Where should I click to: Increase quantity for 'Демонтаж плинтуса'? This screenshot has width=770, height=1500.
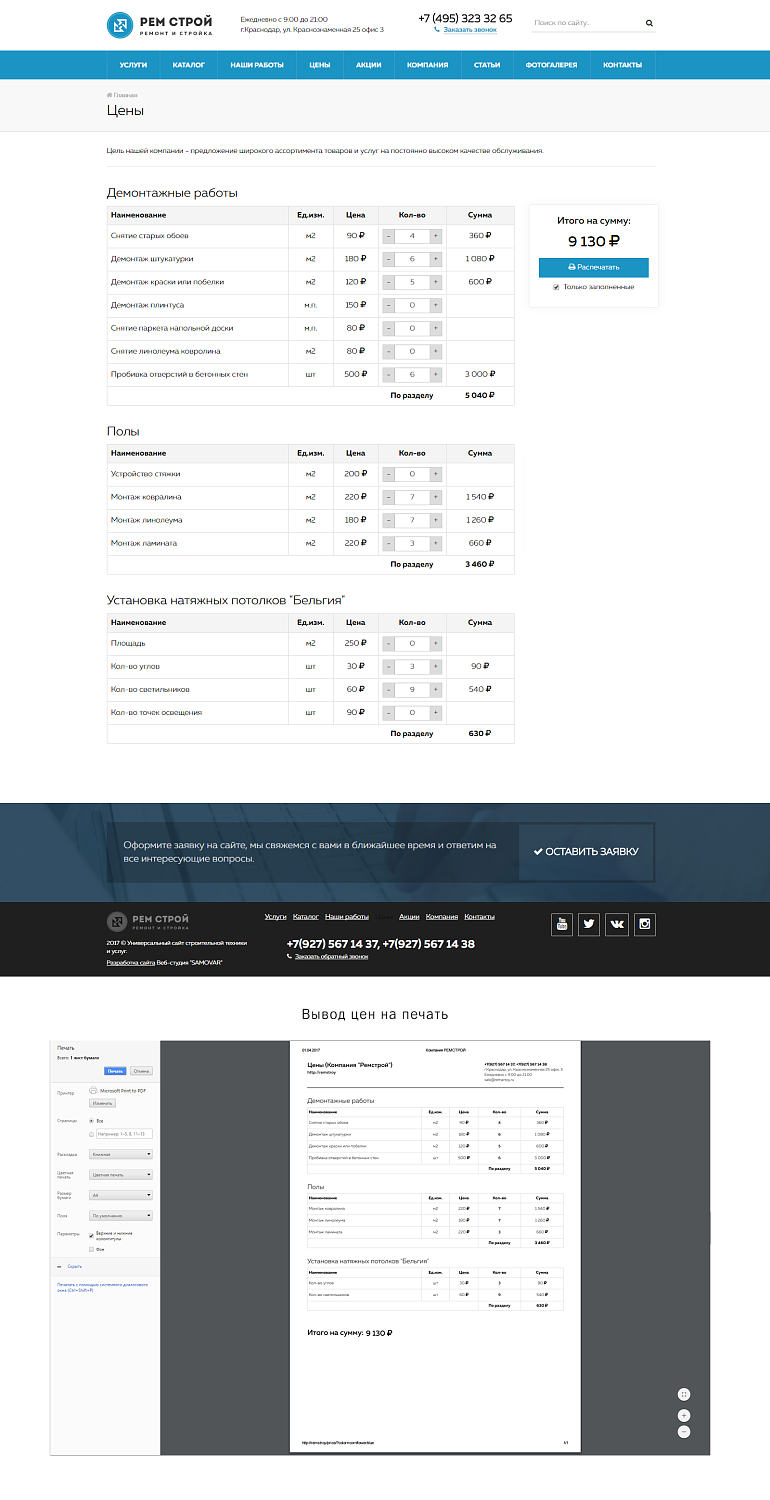point(436,305)
